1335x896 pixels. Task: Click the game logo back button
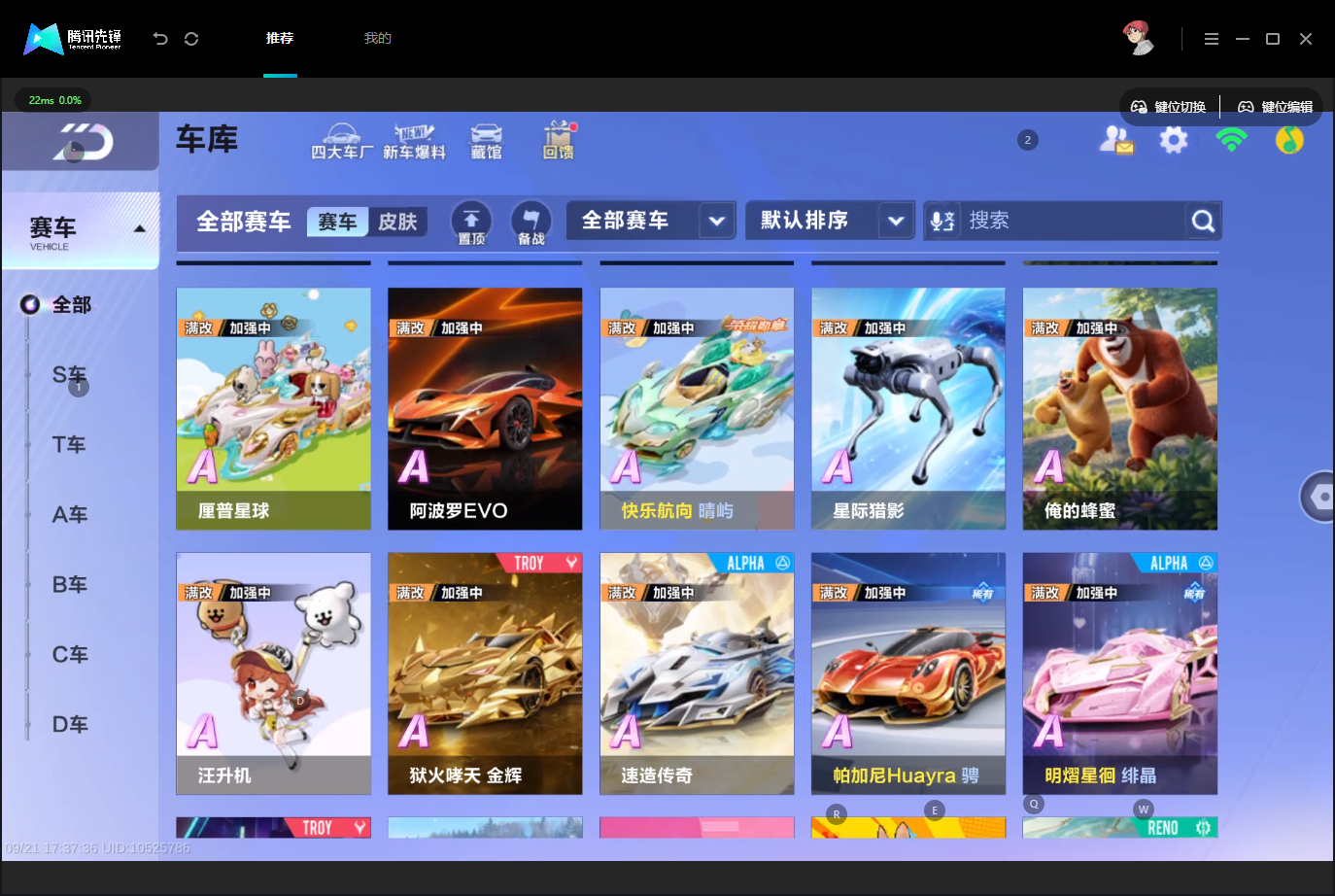81,142
